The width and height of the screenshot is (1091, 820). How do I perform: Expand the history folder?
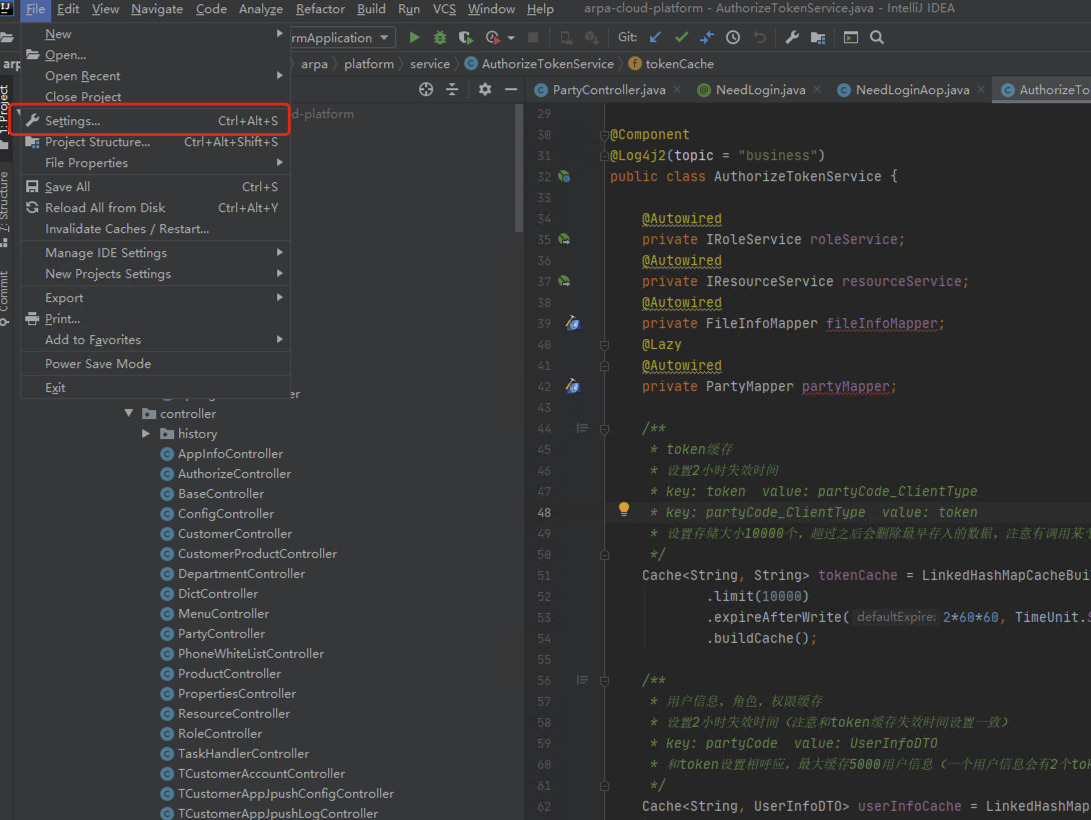146,433
